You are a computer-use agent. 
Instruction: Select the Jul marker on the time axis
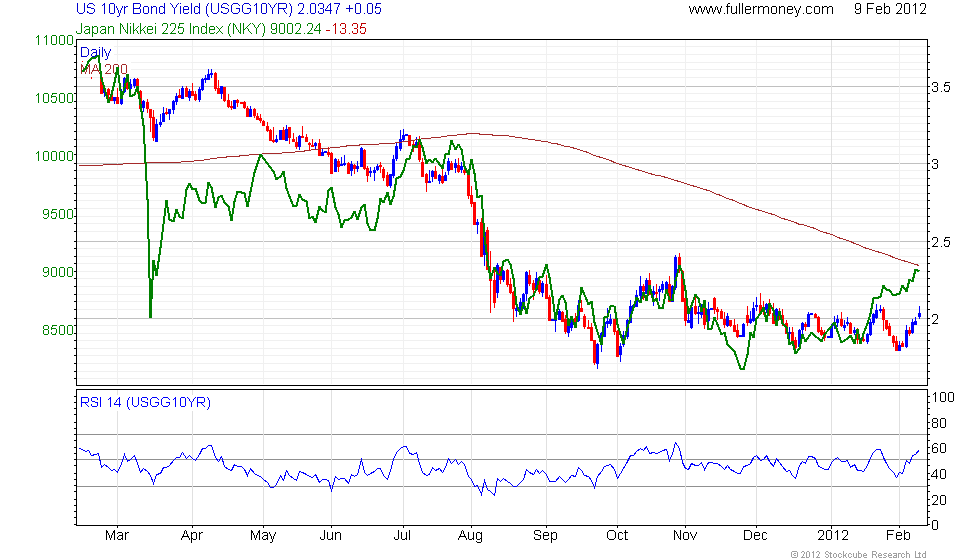pyautogui.click(x=403, y=535)
